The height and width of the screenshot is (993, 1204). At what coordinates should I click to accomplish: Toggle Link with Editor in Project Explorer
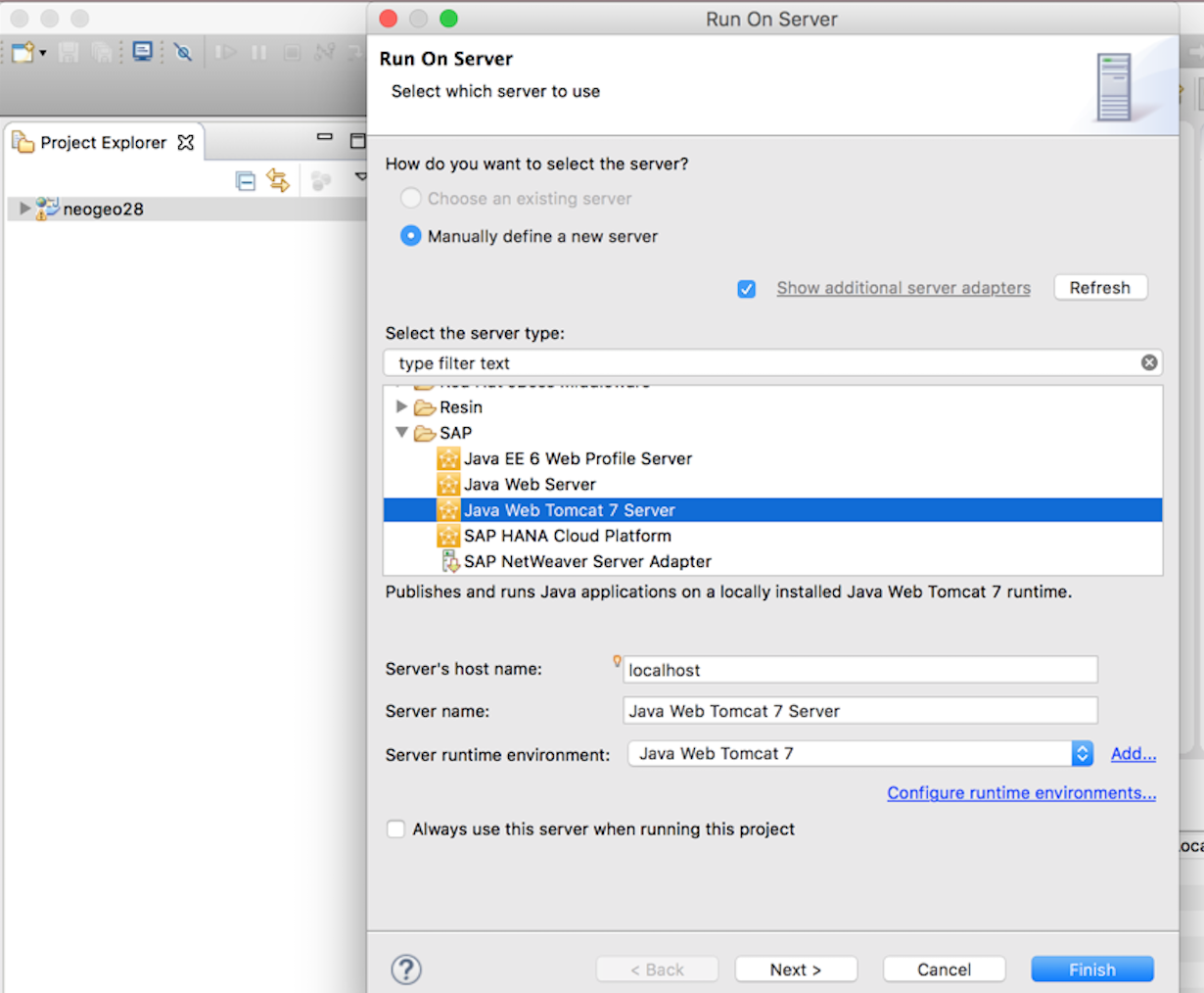pyautogui.click(x=278, y=180)
